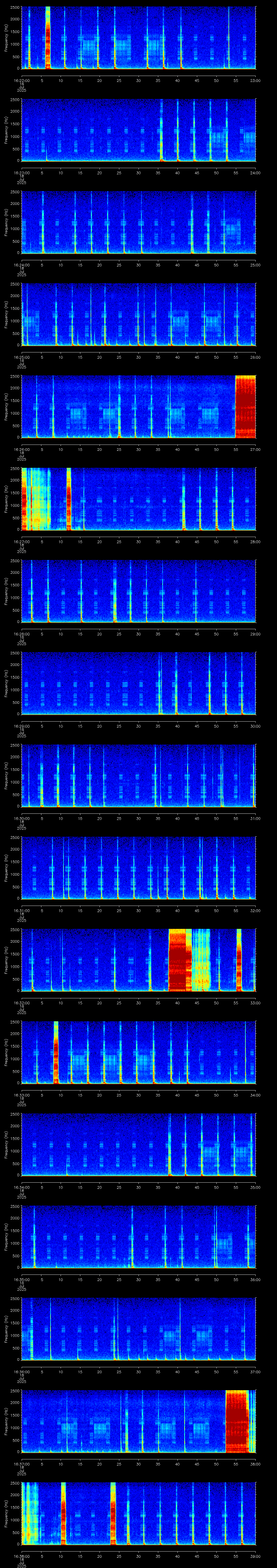The image size is (277, 1568).
Task: Select the red block ending the 16:37 spectrogram
Action: 238,1421
